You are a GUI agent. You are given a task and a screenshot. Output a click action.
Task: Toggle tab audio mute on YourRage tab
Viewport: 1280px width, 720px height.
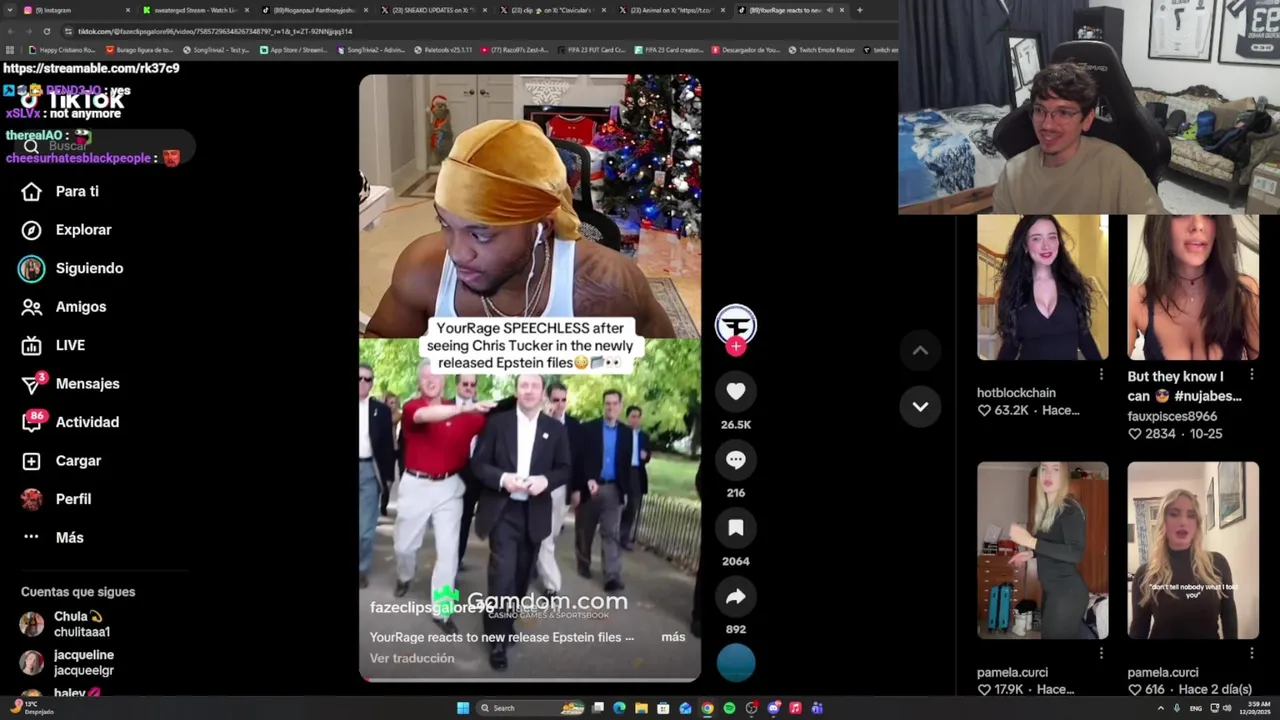(x=830, y=10)
